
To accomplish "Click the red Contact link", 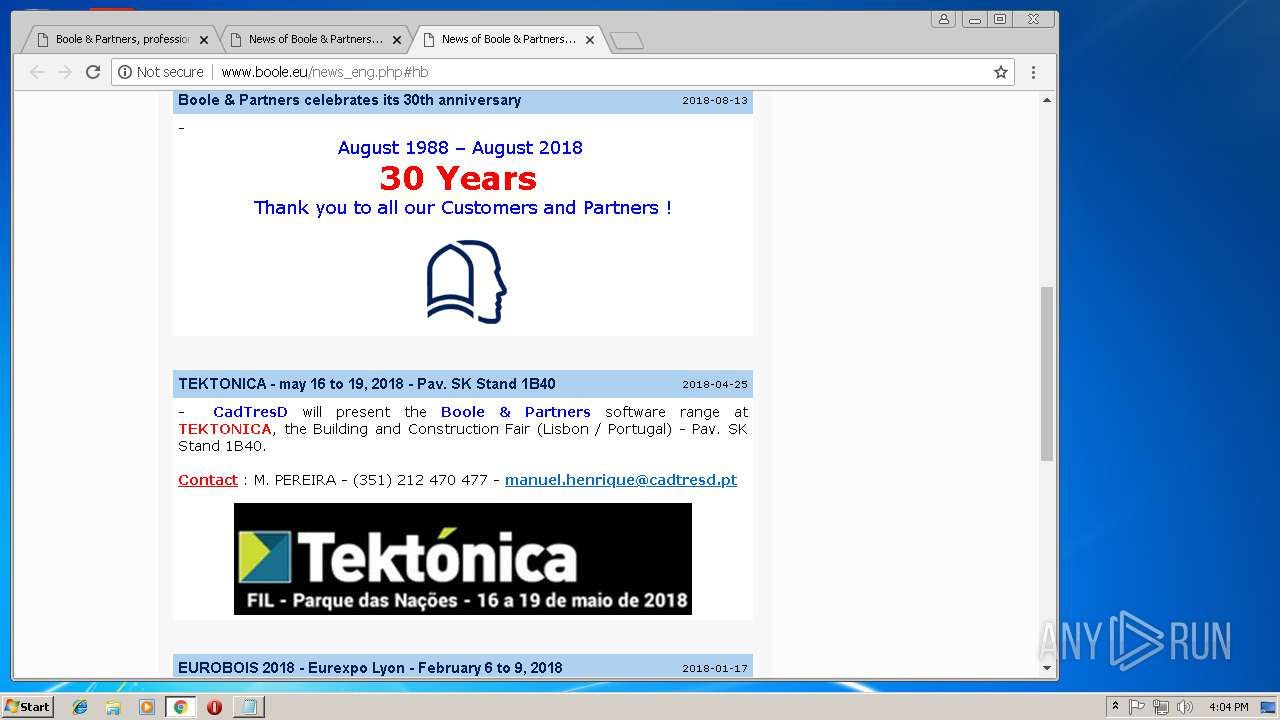I will click(x=208, y=480).
